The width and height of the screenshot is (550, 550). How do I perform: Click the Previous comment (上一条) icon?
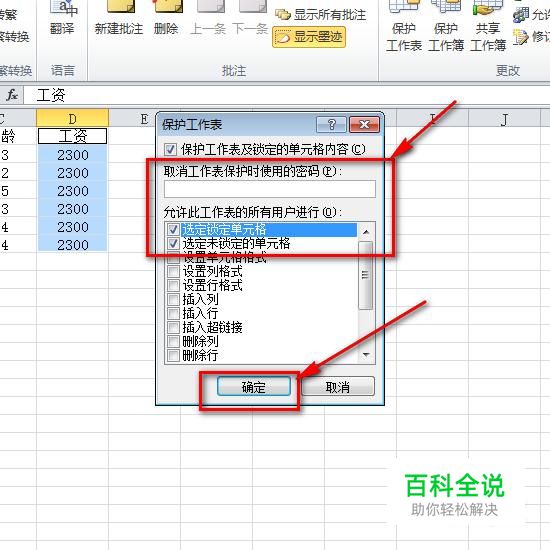pyautogui.click(x=208, y=18)
